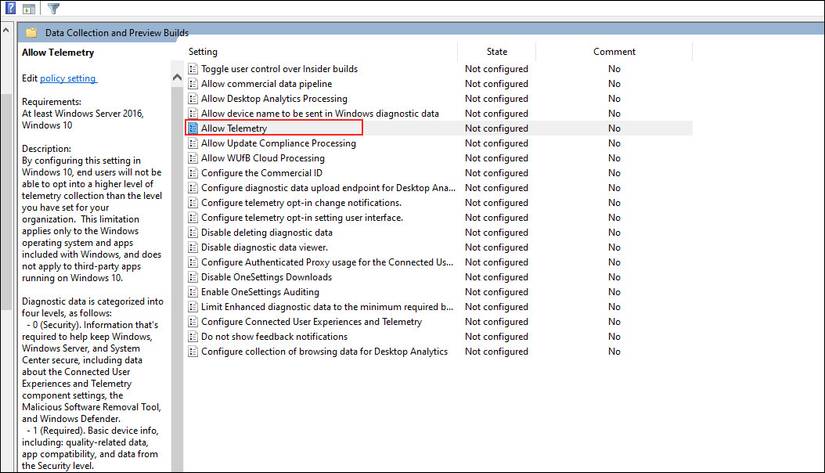Click the icon beside Enable OneSettings Auditing
The height and width of the screenshot is (473, 825).
[x=193, y=292]
